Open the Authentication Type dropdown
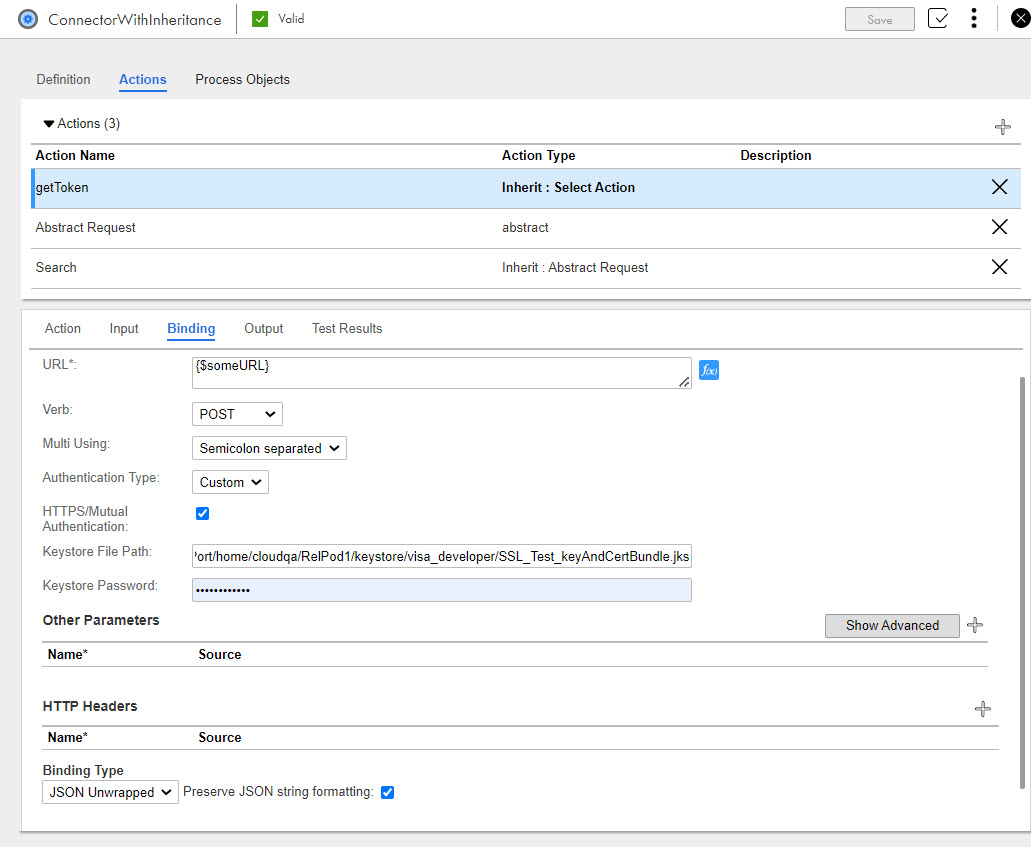 coord(230,482)
